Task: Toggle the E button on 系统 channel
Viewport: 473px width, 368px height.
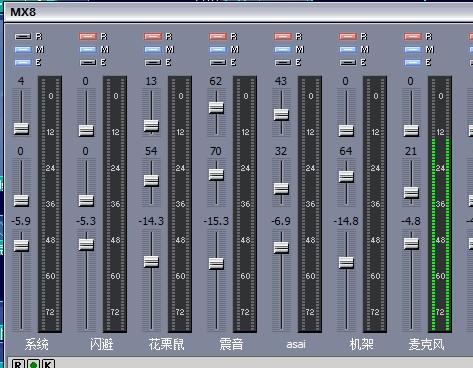Action: point(23,62)
